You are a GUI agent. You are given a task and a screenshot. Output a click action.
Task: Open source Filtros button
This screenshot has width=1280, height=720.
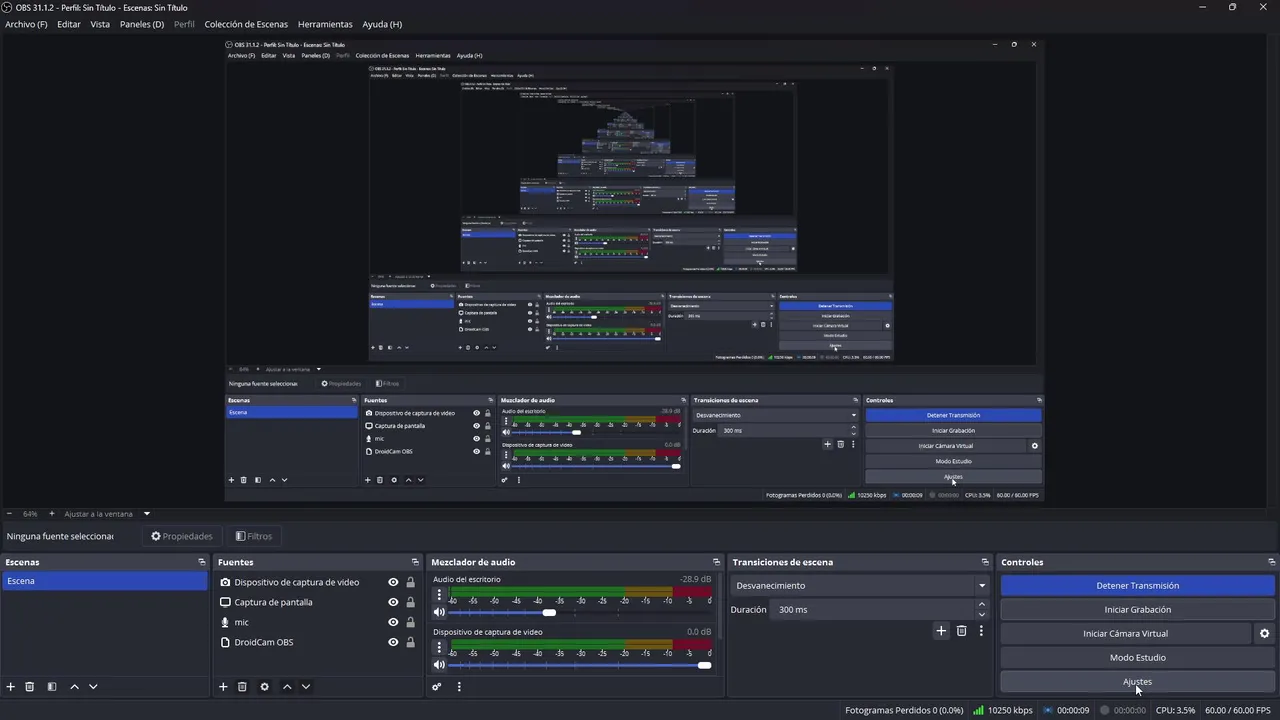254,536
